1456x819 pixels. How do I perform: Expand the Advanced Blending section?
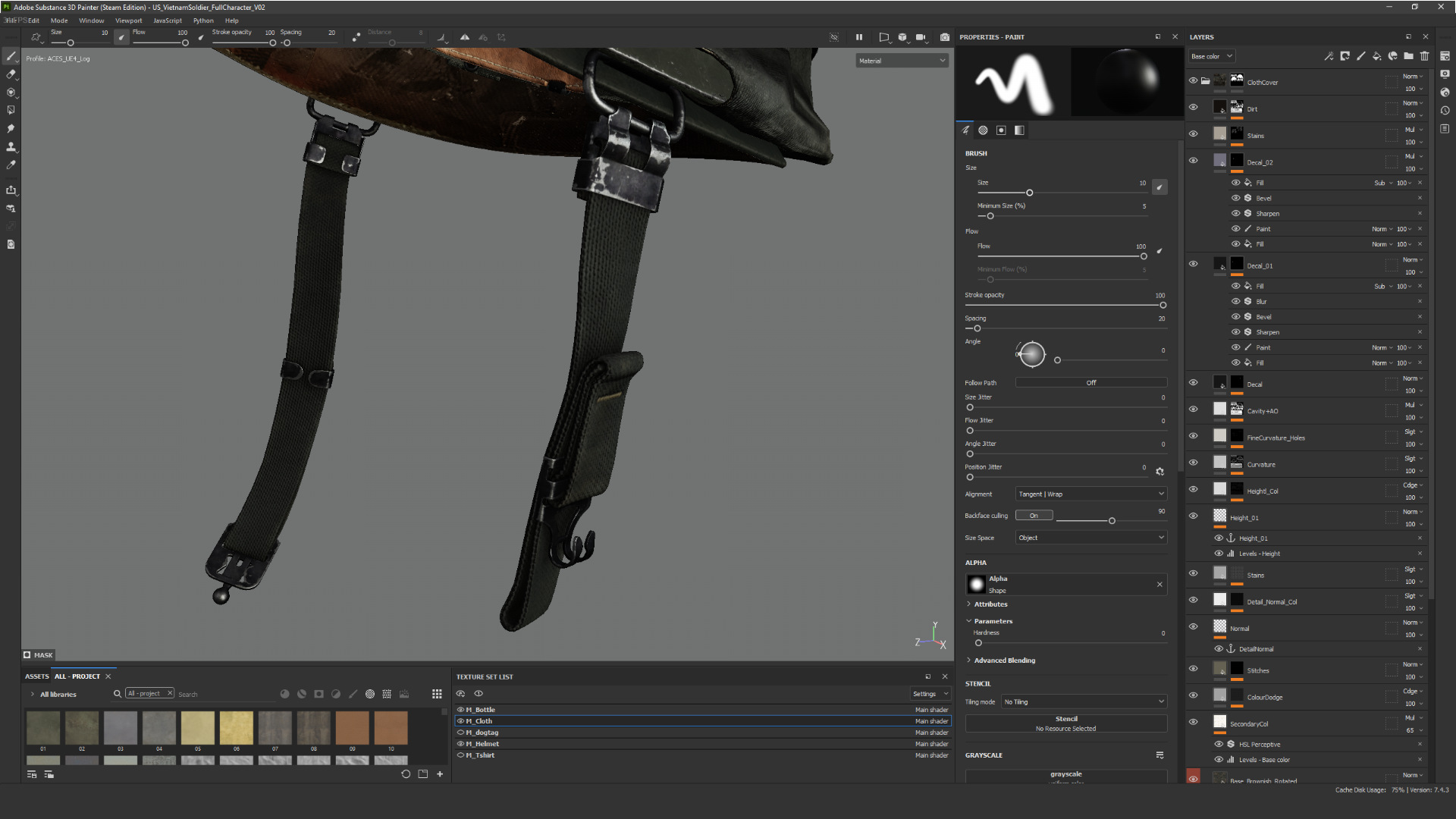click(1003, 661)
